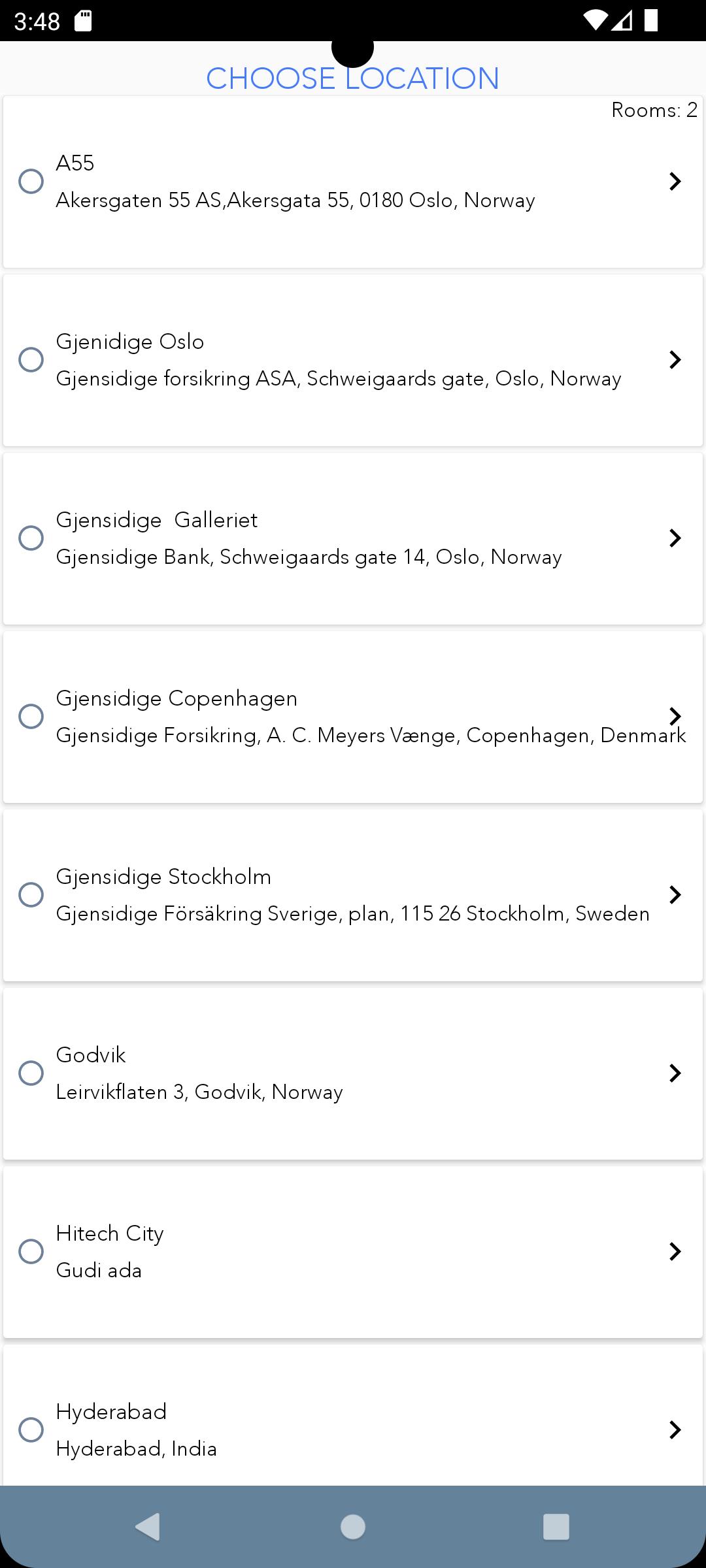Open the Gjensidige Galleriet chevron arrow
706x1568 pixels.
[x=675, y=538]
